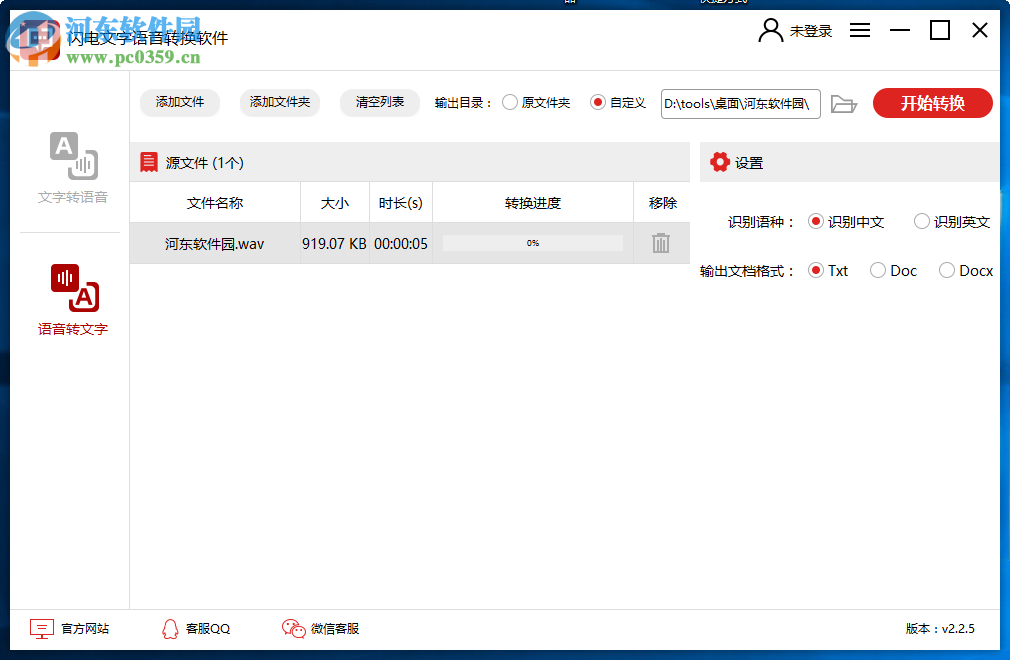Open 客服QQ support via the penguin icon
The width and height of the screenshot is (1010, 660).
pos(168,628)
